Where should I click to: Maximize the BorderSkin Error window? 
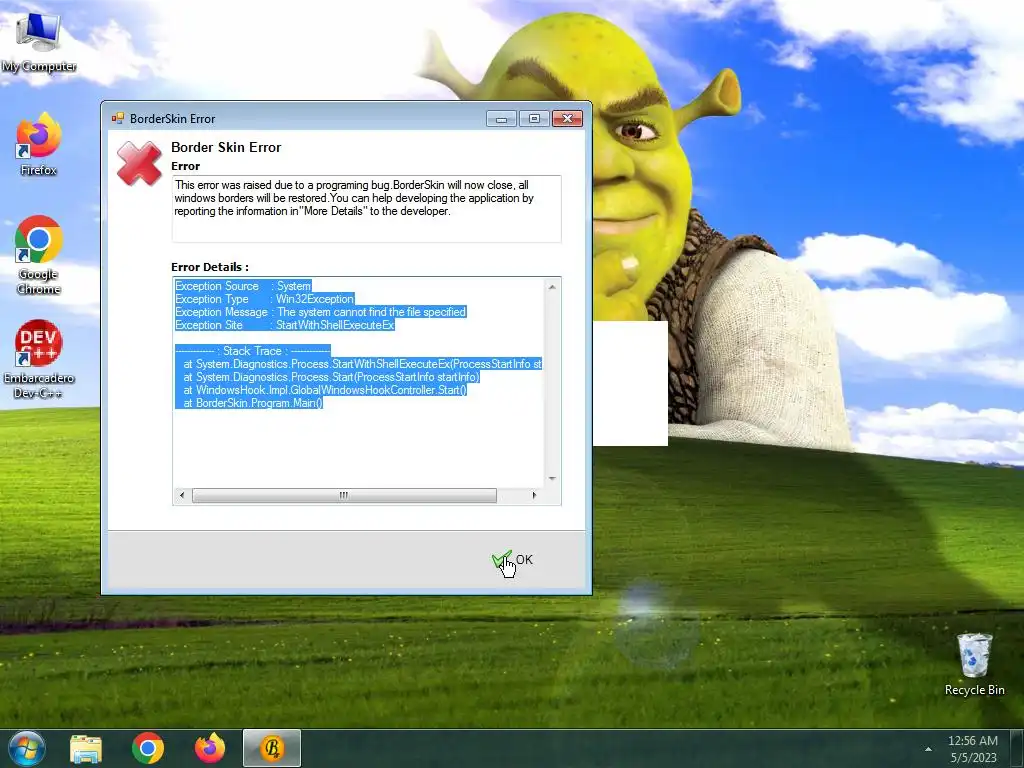[x=534, y=118]
